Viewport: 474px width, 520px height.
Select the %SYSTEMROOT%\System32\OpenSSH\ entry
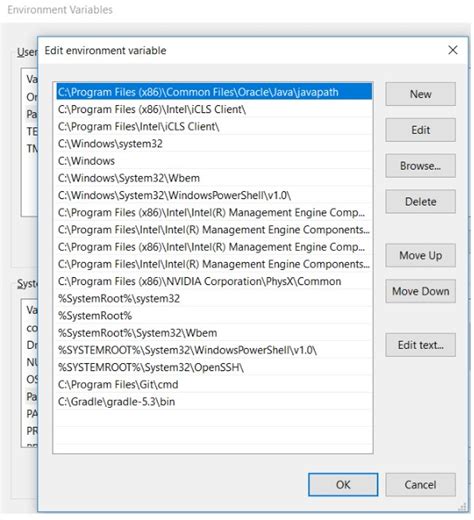click(x=214, y=367)
